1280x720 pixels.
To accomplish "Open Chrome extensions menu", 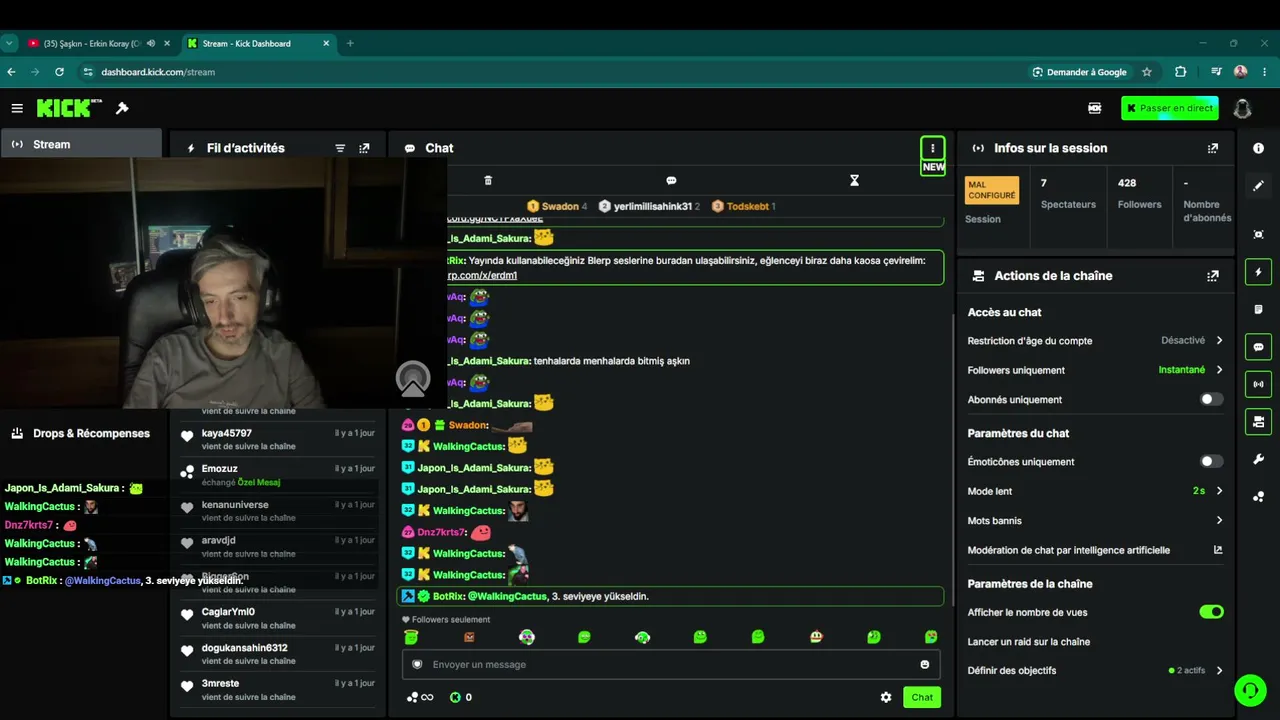I will click(1181, 72).
